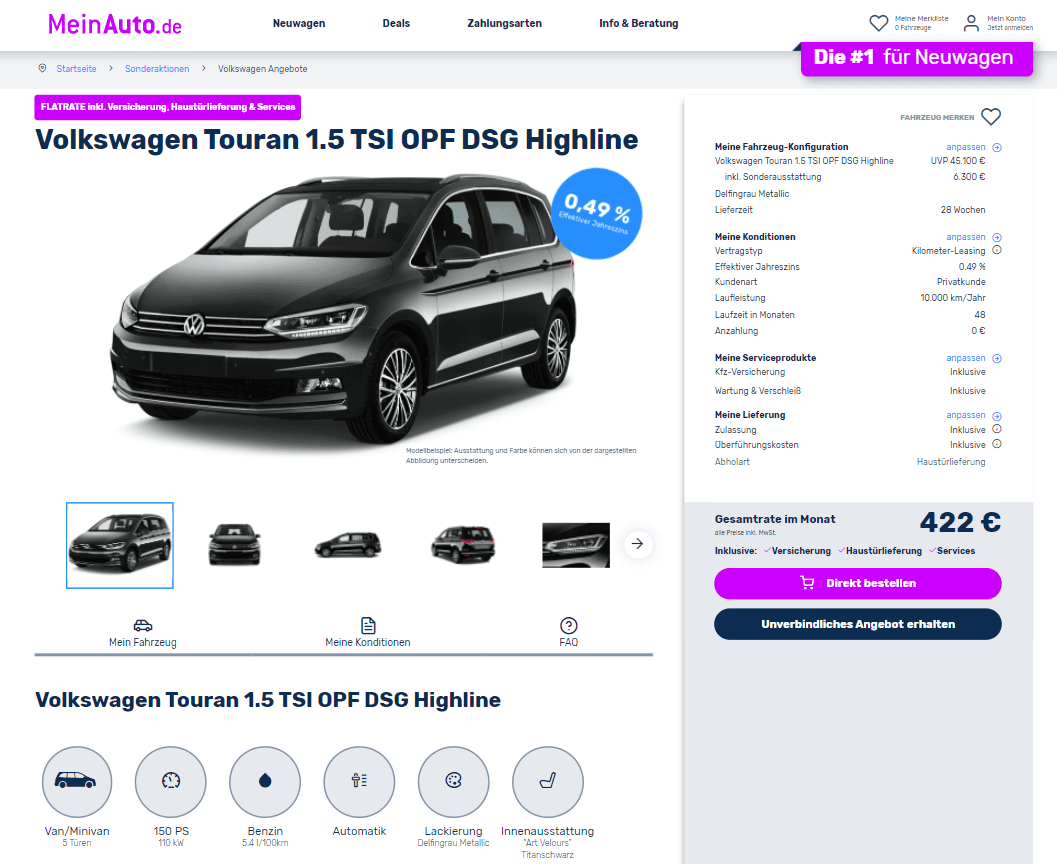Click the car icon above Mein Fahrzeug
The height and width of the screenshot is (864, 1057).
(x=143, y=625)
